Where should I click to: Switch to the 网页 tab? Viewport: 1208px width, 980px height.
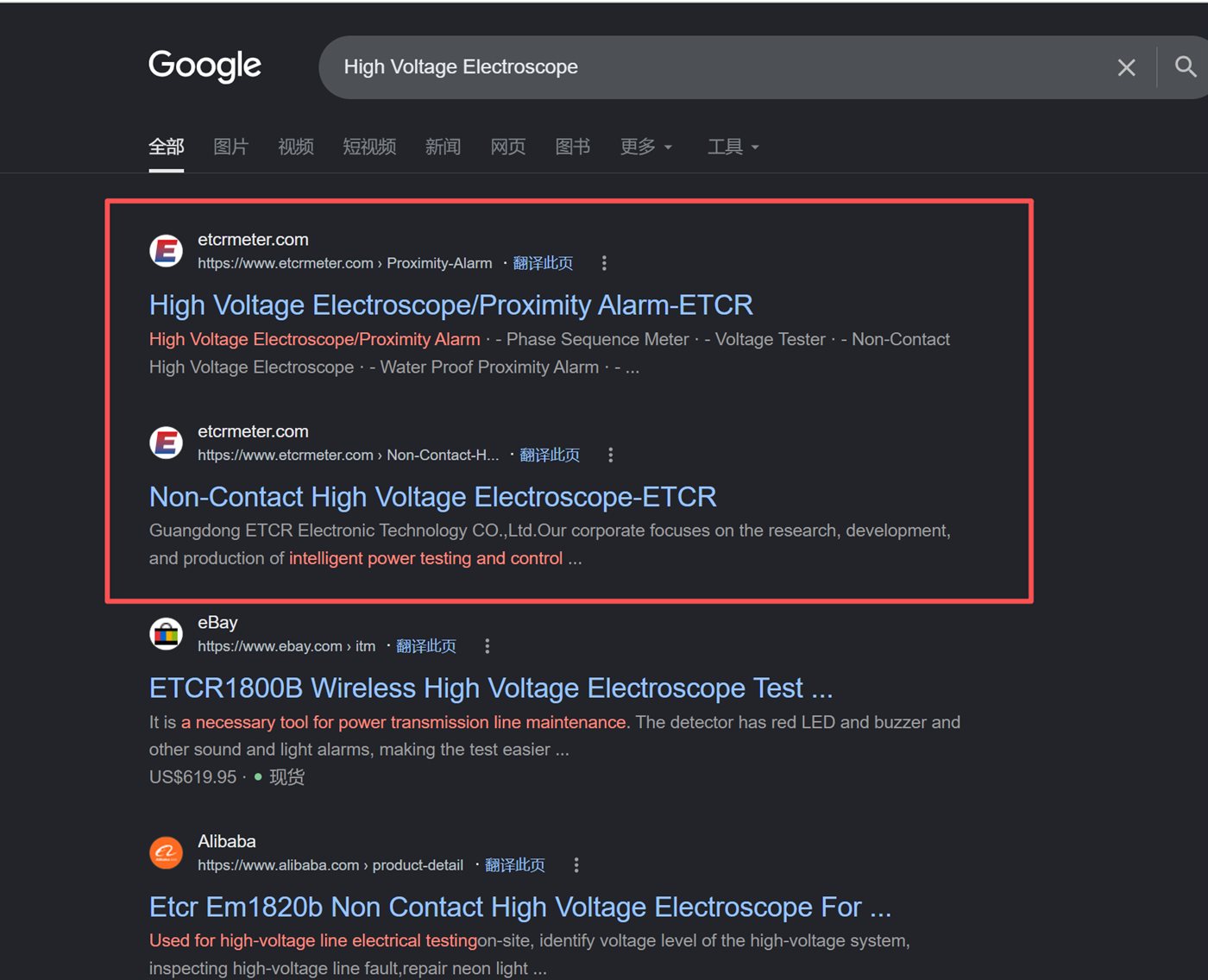pyautogui.click(x=508, y=147)
